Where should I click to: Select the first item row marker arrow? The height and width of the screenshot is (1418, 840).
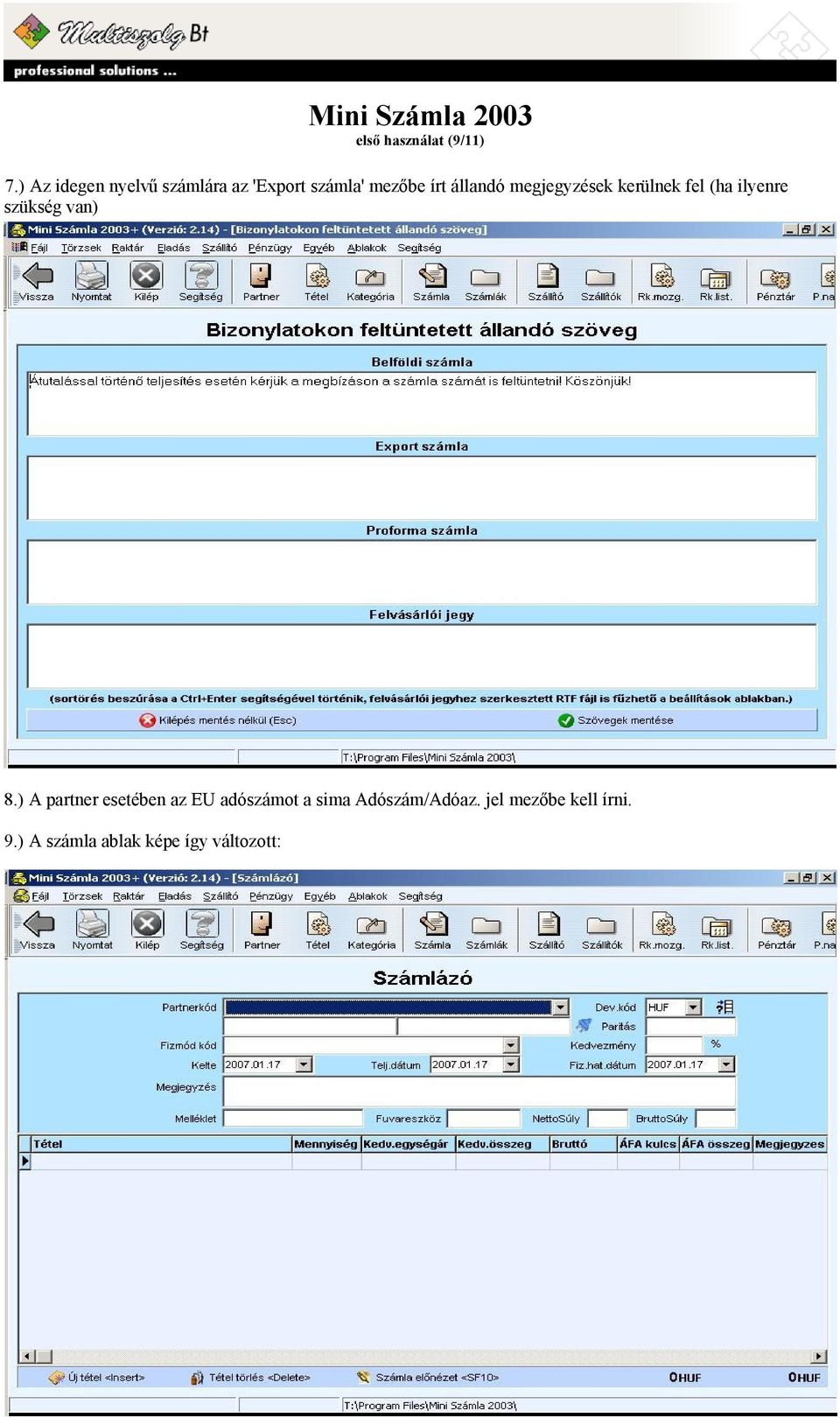tap(24, 1161)
